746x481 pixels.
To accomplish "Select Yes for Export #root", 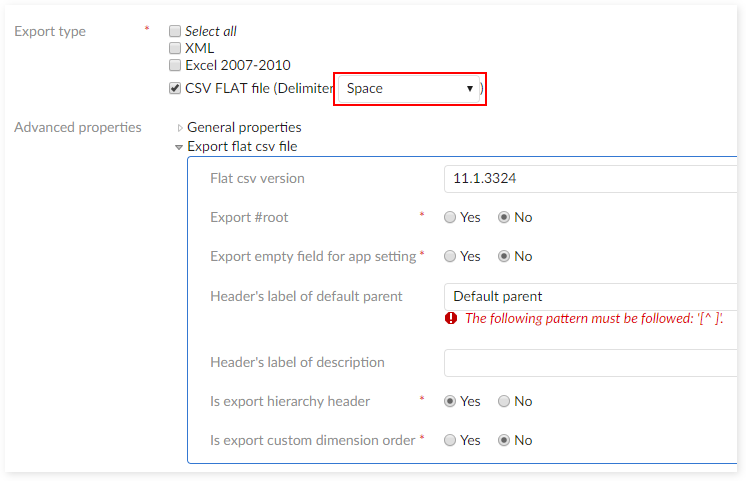I will 450,217.
